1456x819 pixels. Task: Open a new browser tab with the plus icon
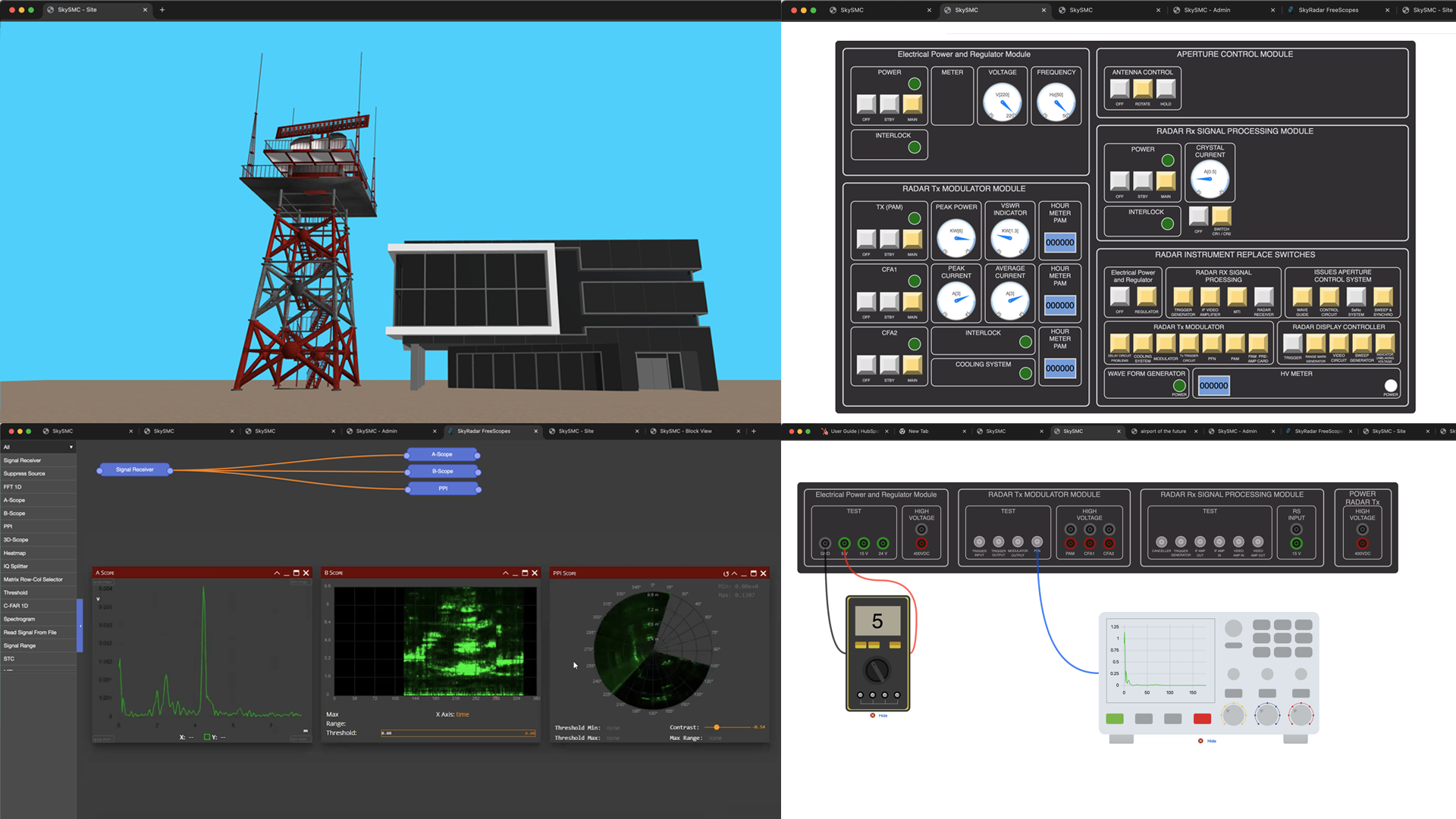coord(162,10)
